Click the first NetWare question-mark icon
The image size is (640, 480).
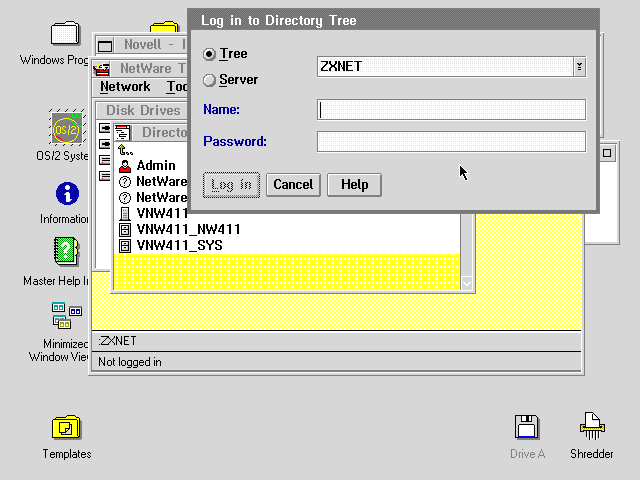[125, 182]
